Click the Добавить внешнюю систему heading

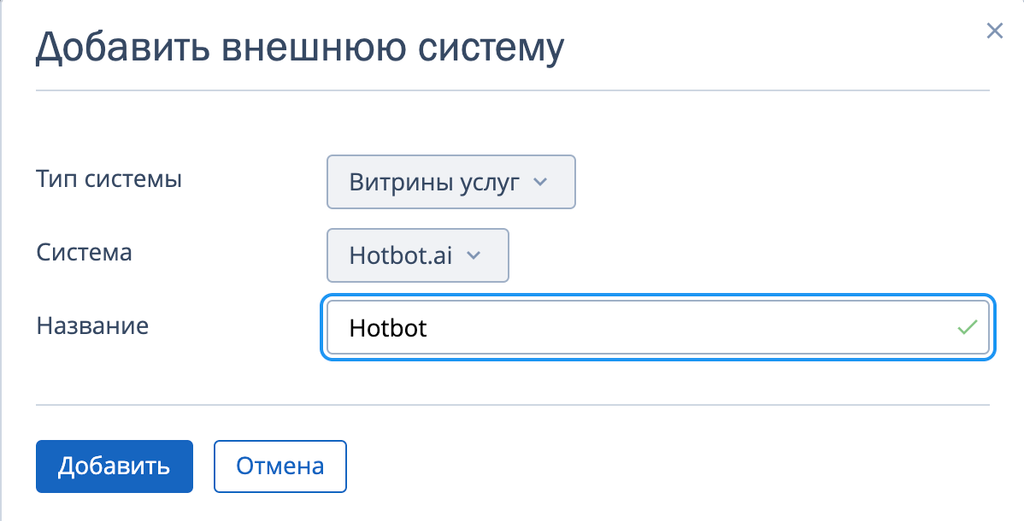(300, 48)
